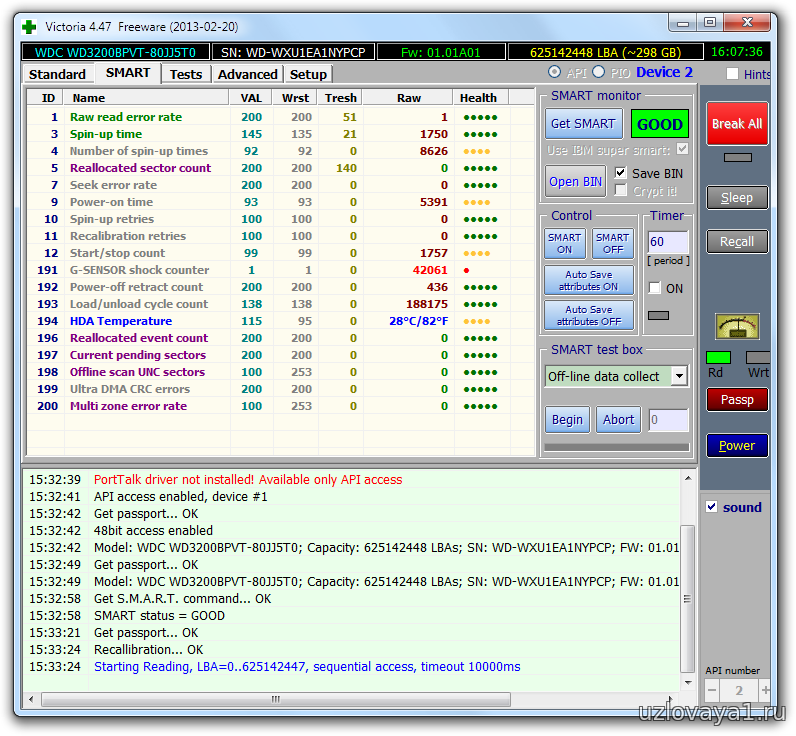Open the Off-line data collect dropdown
Screen dimensions: 796x736
tap(679, 377)
